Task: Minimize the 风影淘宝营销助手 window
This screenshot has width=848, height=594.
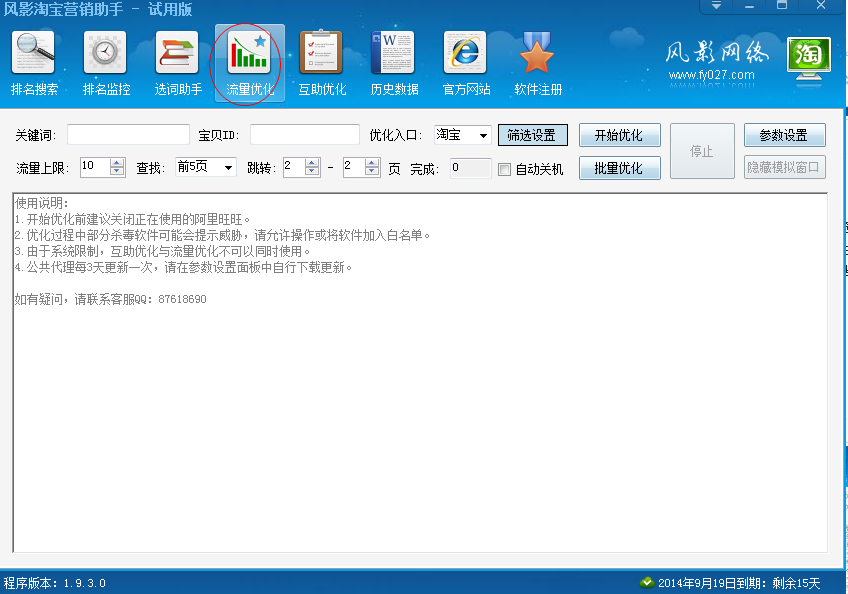Action: [749, 5]
